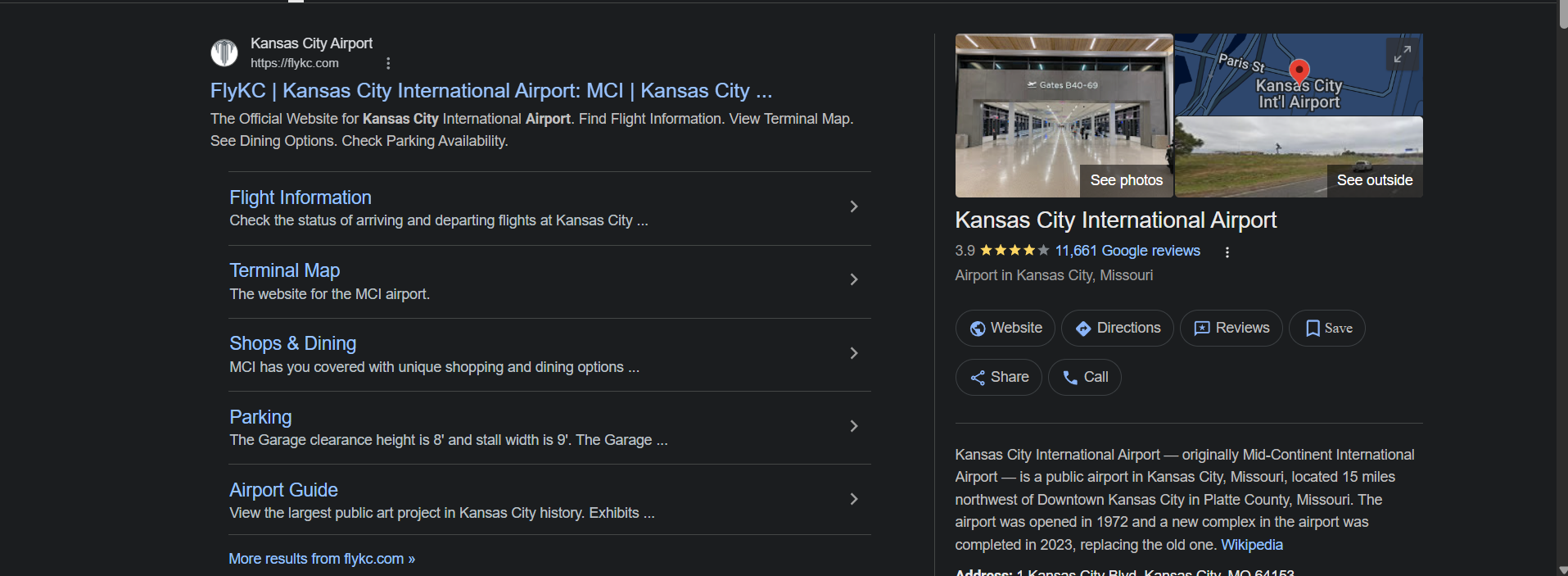Image resolution: width=1568 pixels, height=576 pixels.
Task: Open the Parking sitelink
Action: [260, 417]
